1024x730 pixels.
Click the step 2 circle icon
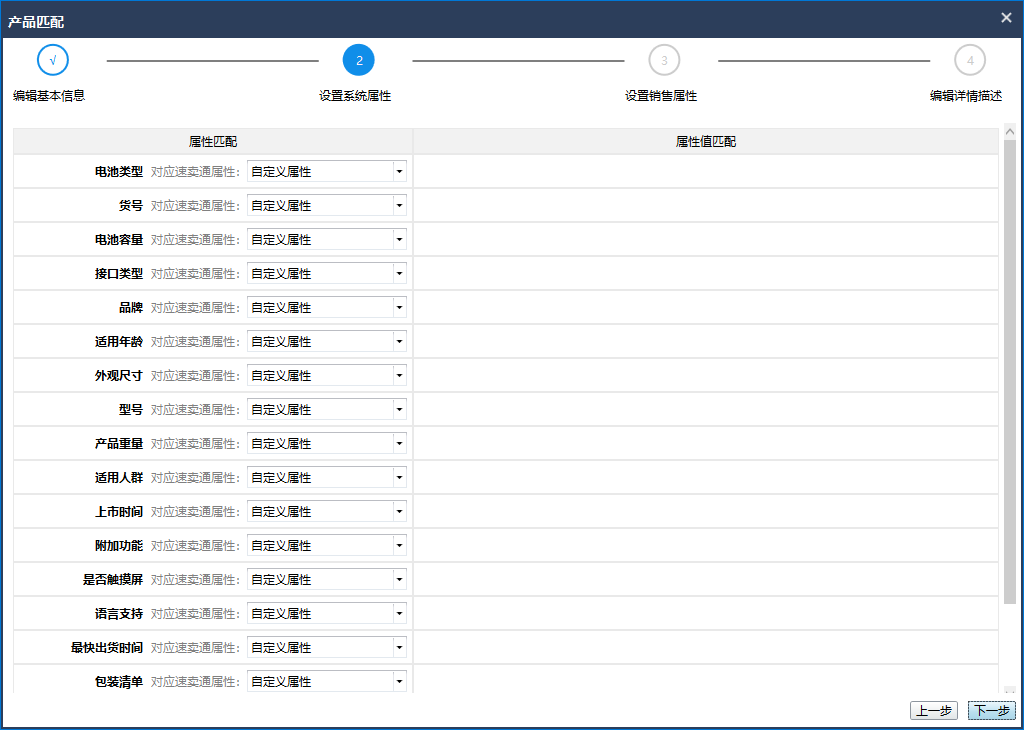[x=358, y=60]
